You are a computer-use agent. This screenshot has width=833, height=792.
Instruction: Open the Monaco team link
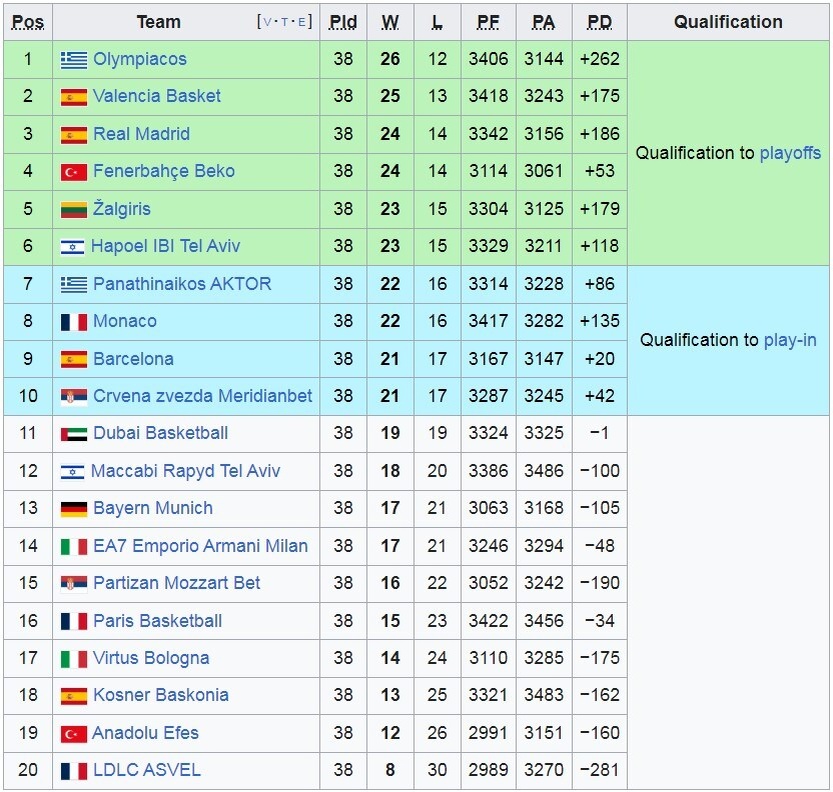(125, 321)
